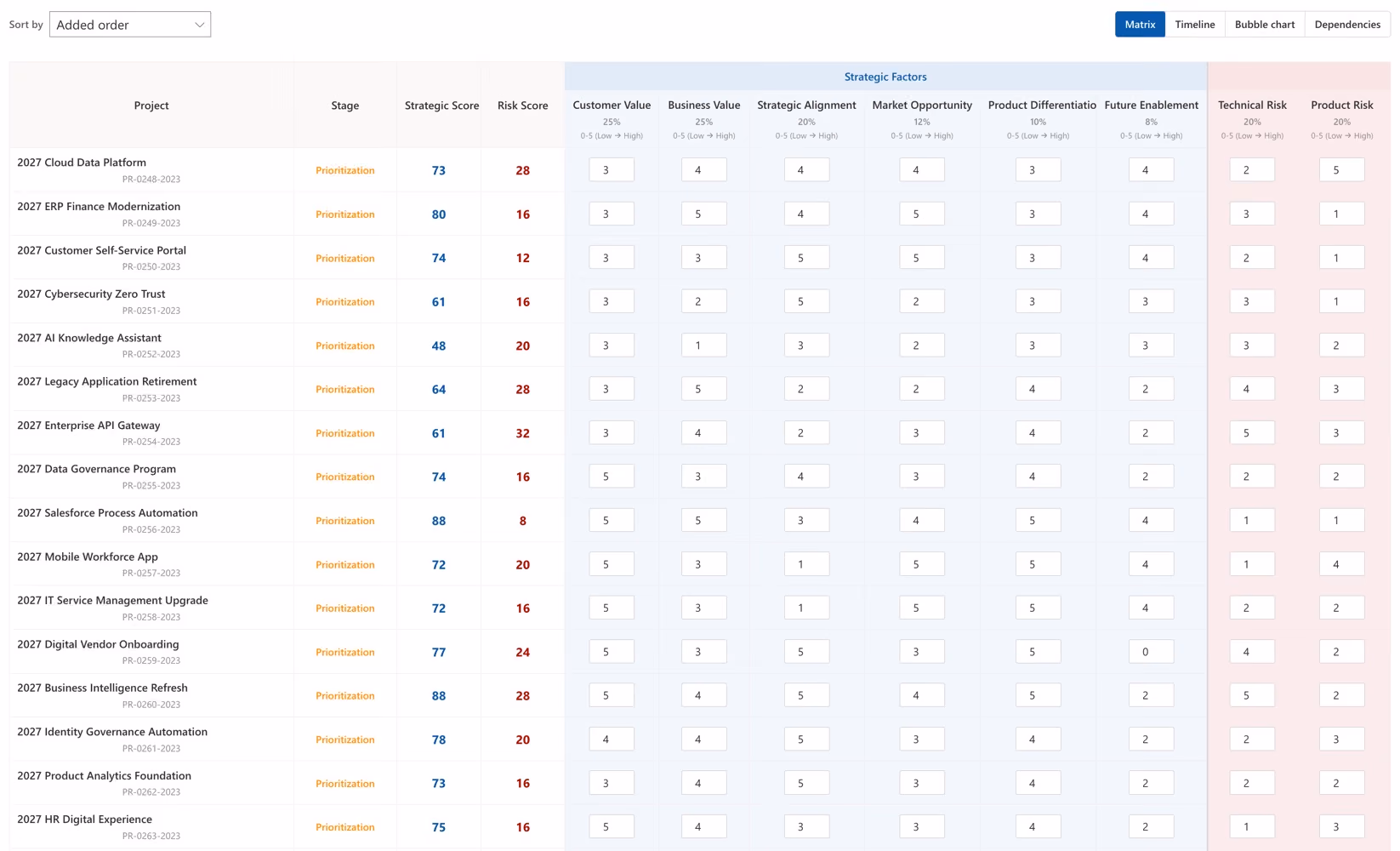This screenshot has height=851, width=1400.
Task: Click risk score 32 for Enterprise API Gateway
Action: (x=523, y=433)
